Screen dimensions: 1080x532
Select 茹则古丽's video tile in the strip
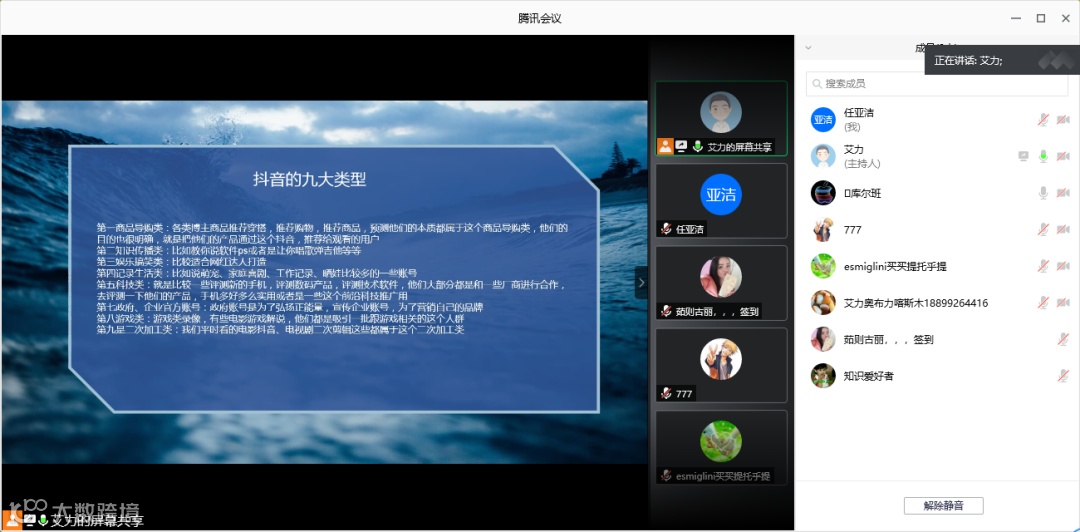[721, 283]
